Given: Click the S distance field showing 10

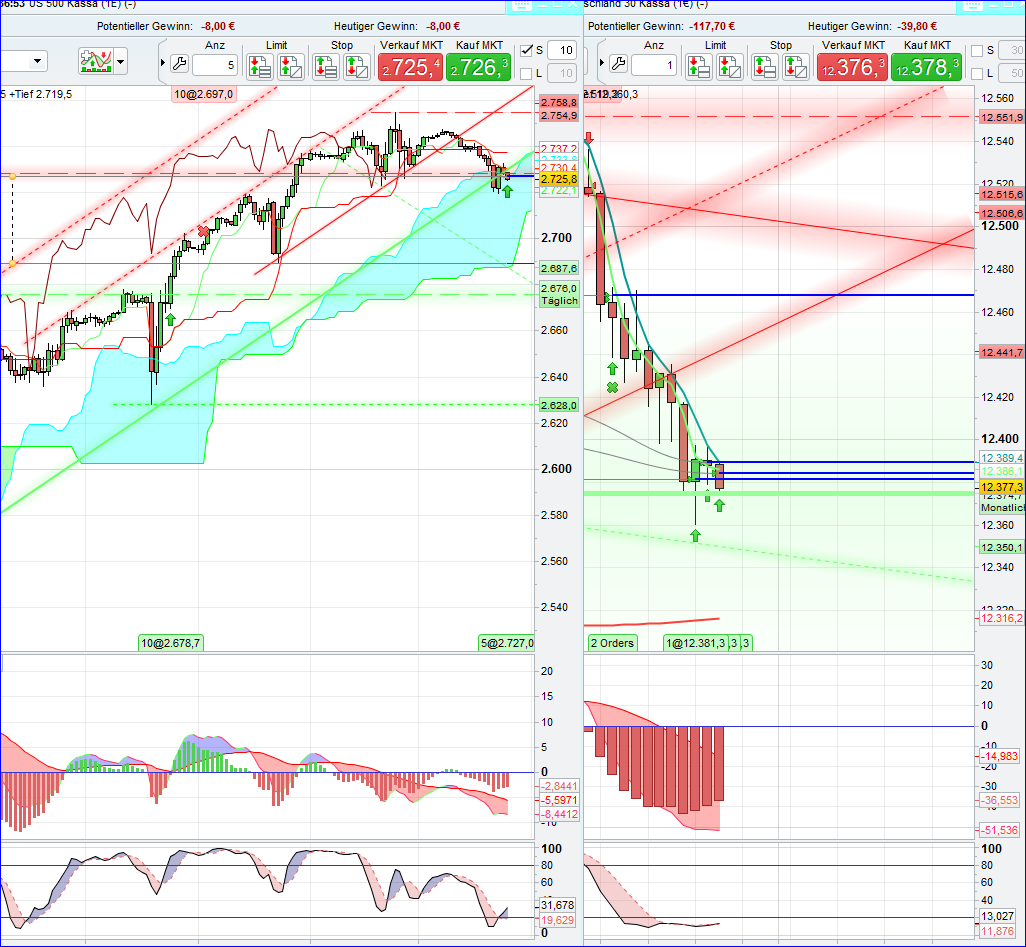Looking at the screenshot, I should [562, 50].
